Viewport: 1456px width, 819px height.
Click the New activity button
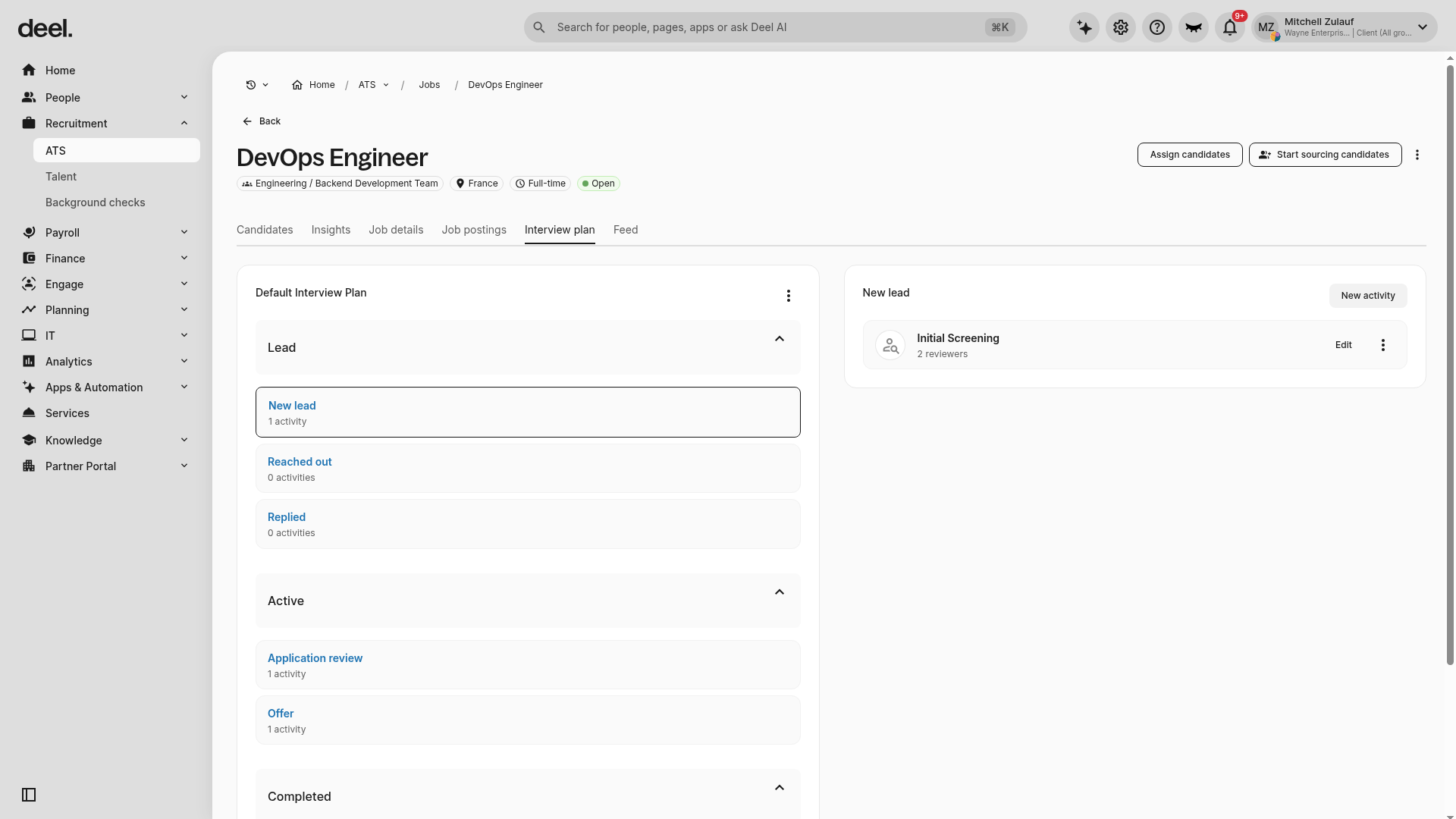[1368, 296]
